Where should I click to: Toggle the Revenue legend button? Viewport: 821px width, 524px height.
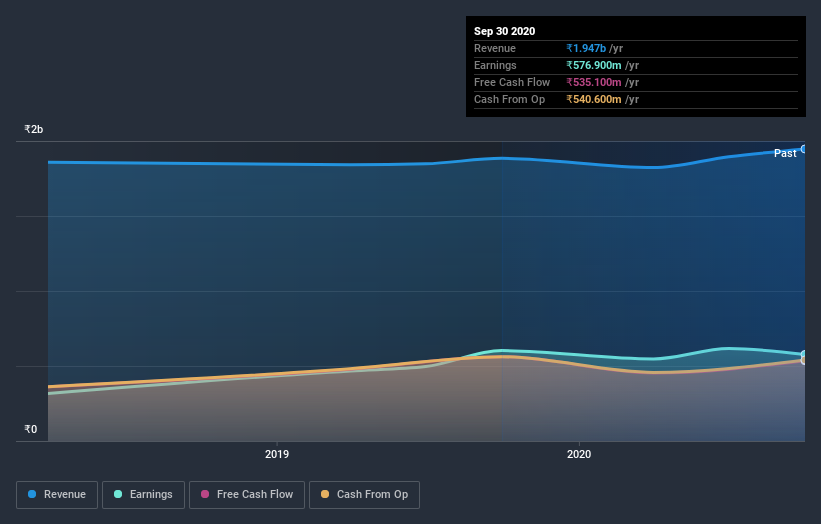pyautogui.click(x=57, y=495)
